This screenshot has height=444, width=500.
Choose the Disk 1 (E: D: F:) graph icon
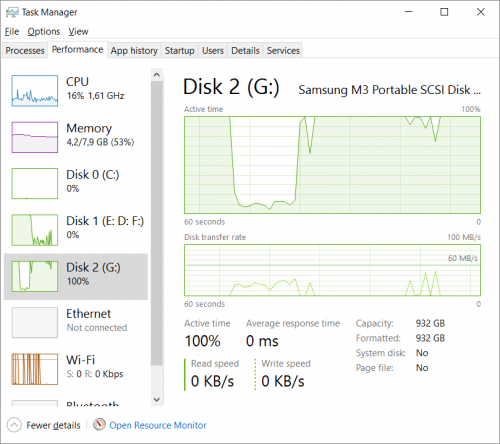(35, 230)
